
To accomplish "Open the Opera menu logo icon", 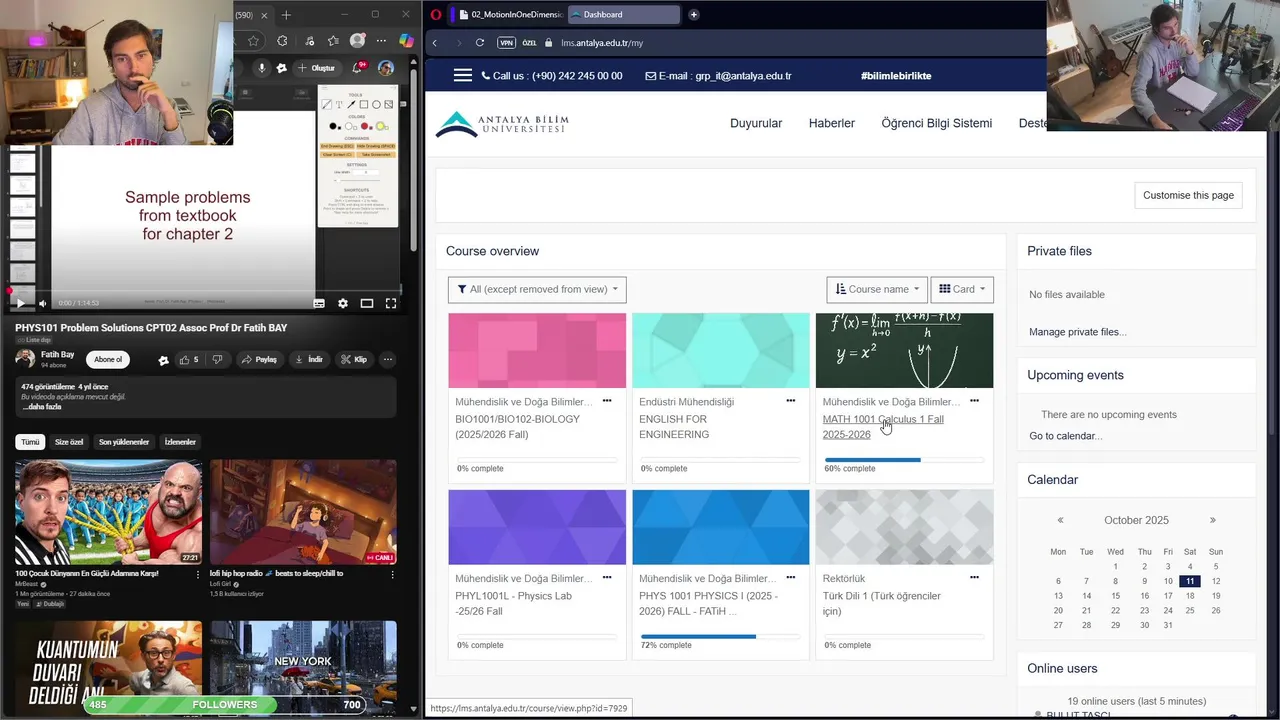I will tap(436, 15).
